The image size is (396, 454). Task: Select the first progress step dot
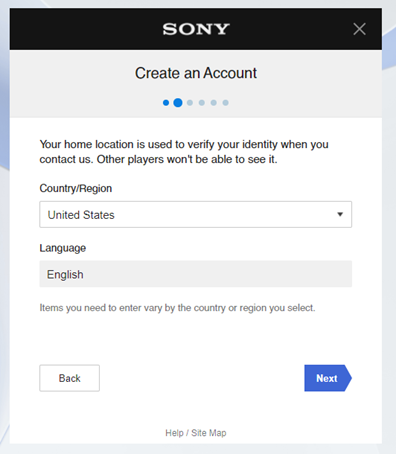166,103
